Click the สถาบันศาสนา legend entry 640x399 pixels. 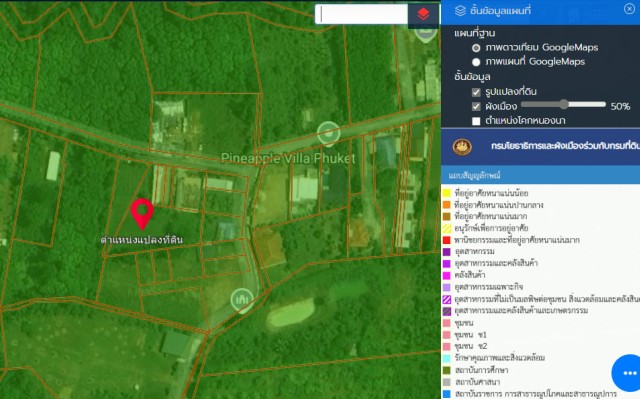(478, 382)
